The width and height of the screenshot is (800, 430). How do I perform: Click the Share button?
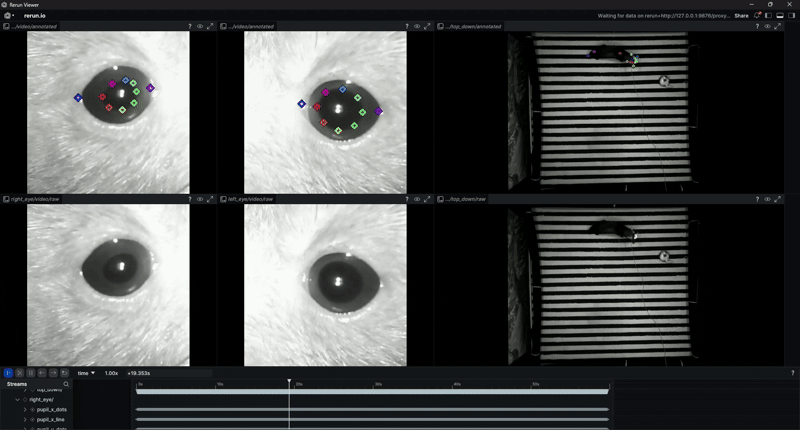tap(741, 16)
